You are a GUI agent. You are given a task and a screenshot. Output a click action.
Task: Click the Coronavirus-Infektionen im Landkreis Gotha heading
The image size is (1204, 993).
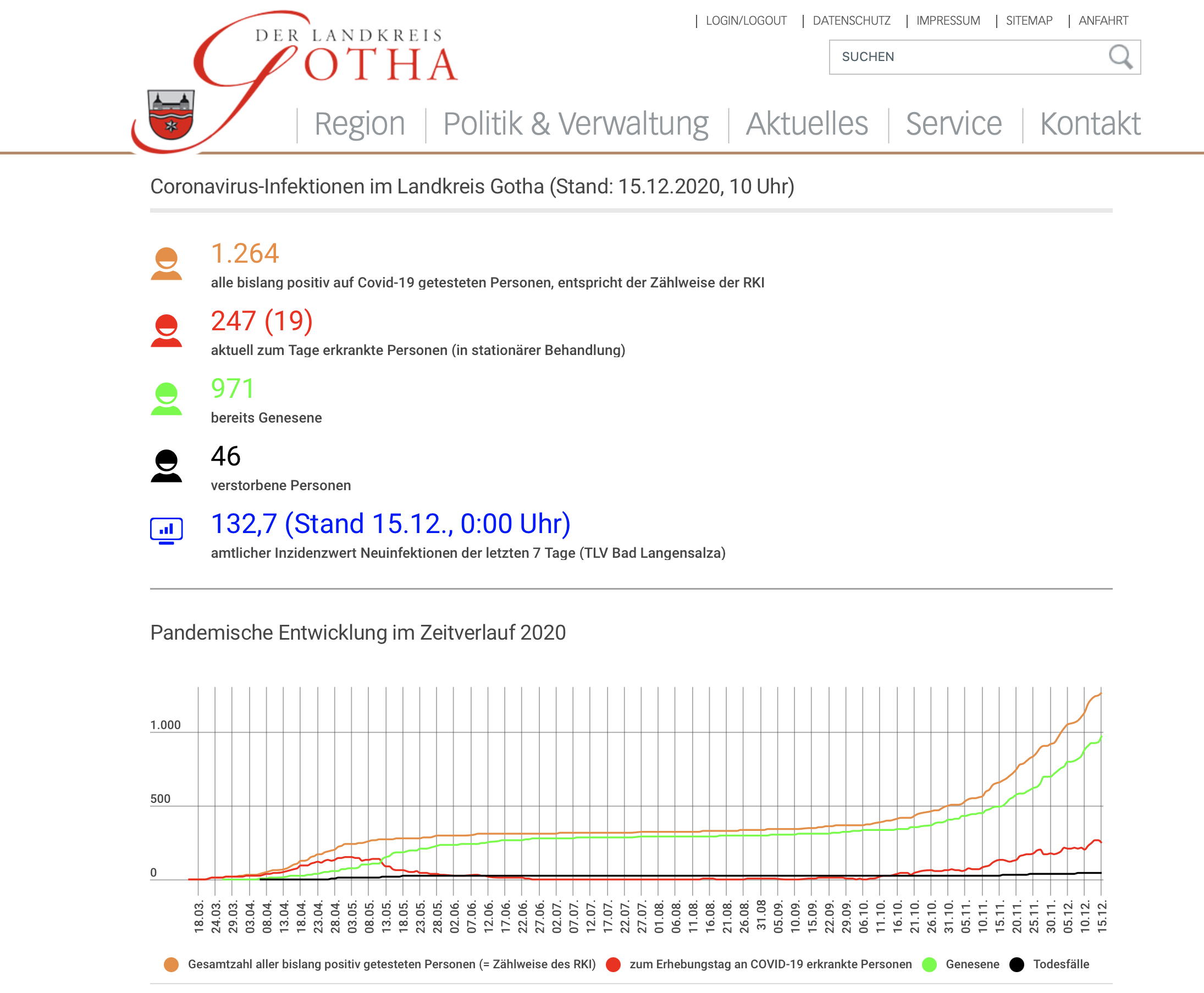tap(472, 186)
